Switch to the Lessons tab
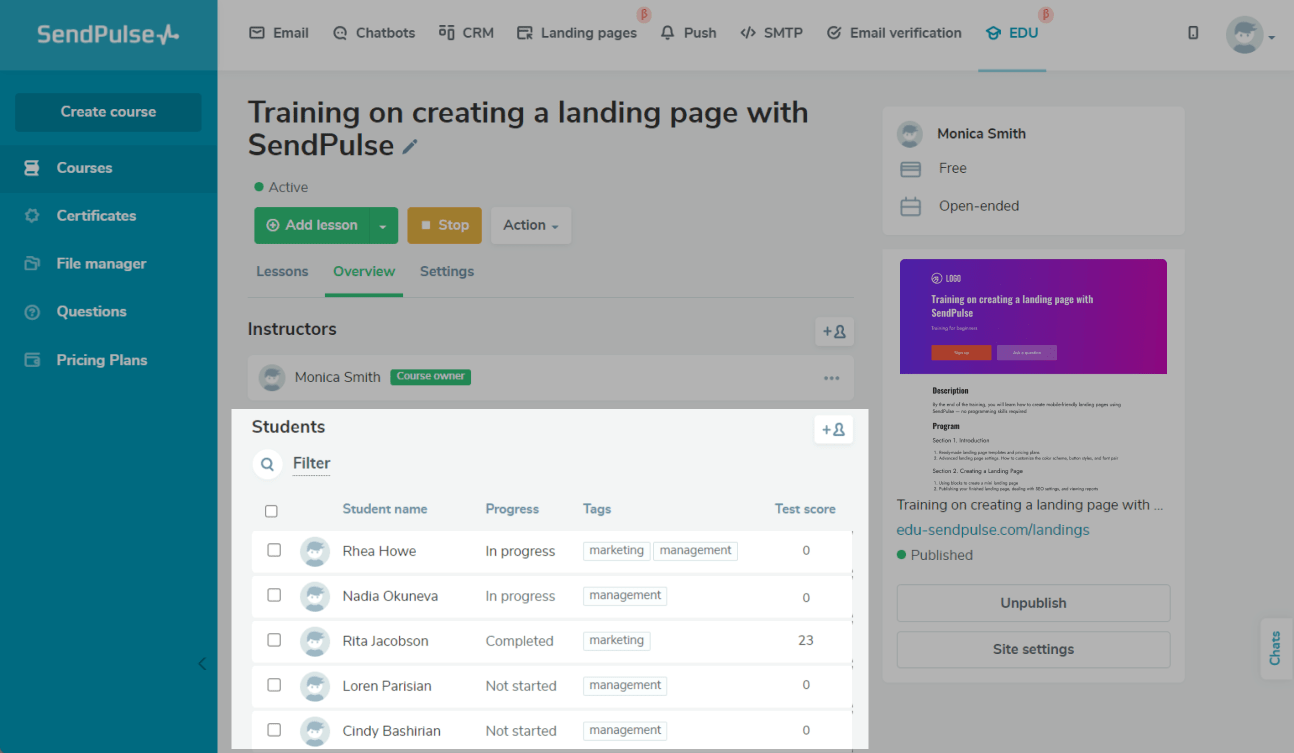1294x753 pixels. point(282,272)
